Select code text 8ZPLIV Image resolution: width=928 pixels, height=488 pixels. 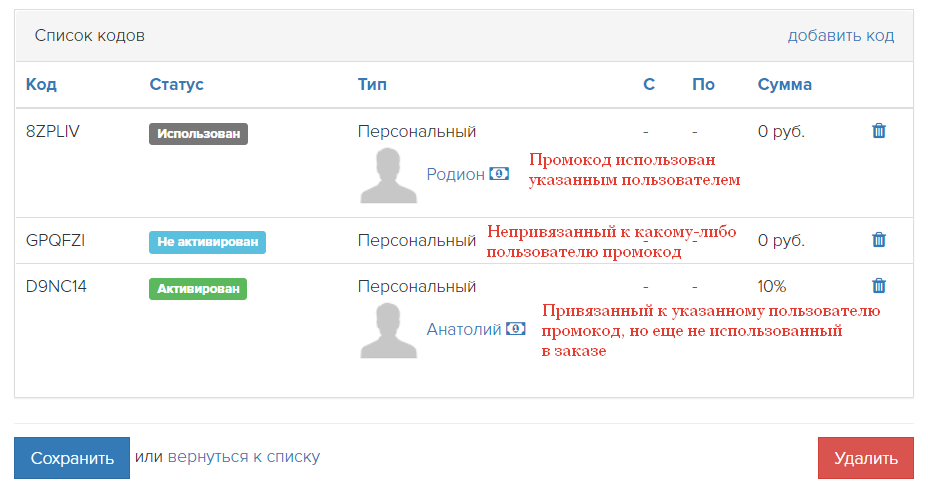tap(53, 131)
